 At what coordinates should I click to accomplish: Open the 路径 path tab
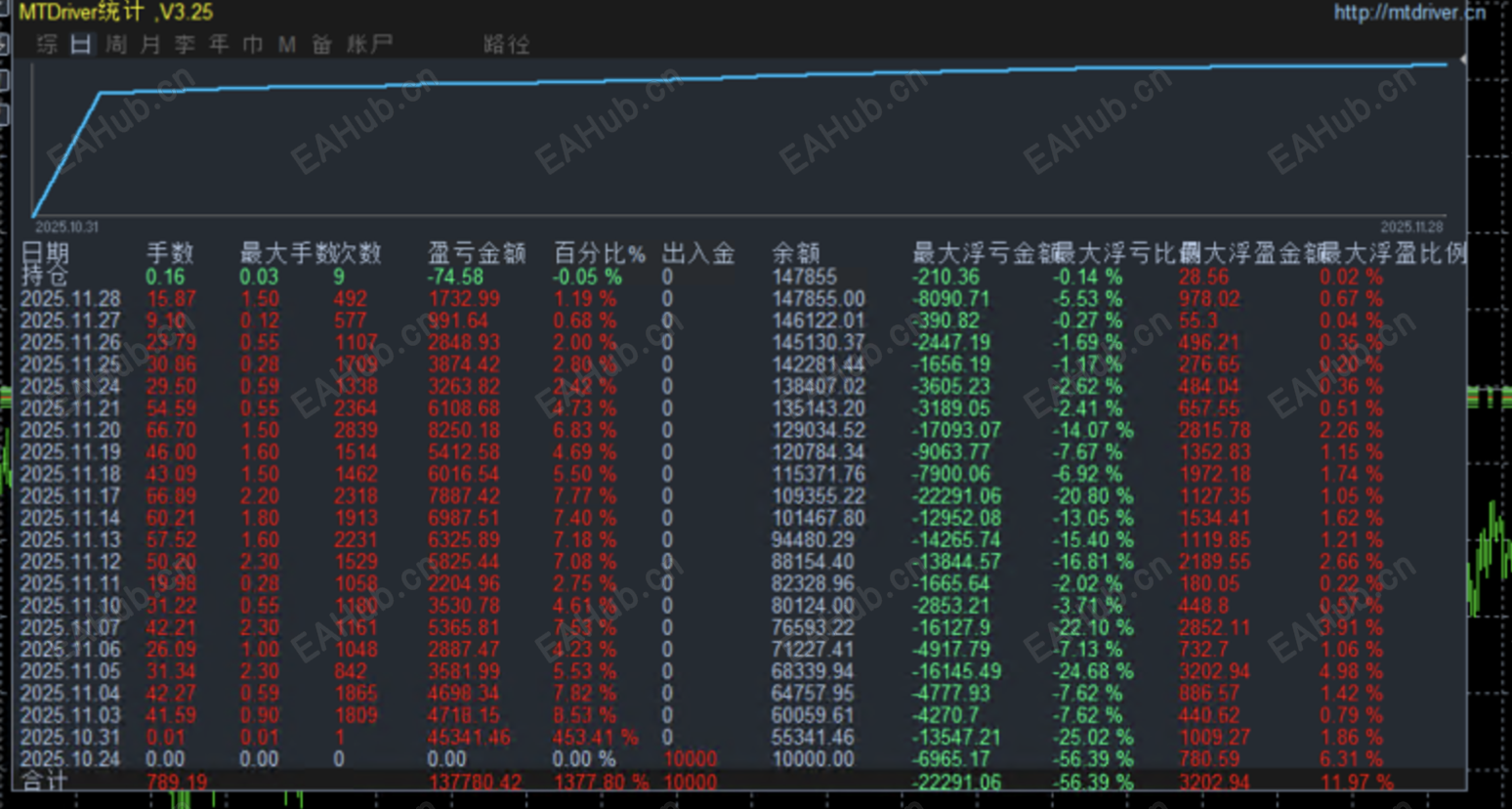coord(507,45)
